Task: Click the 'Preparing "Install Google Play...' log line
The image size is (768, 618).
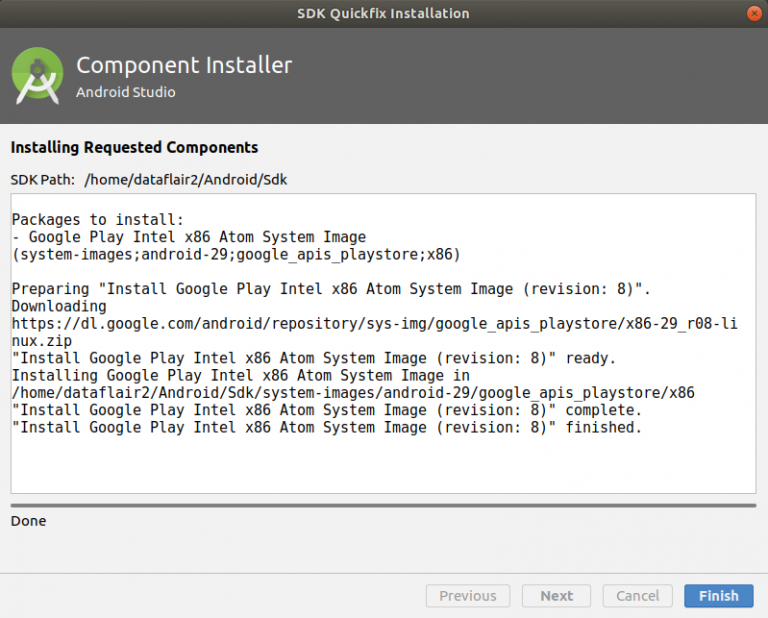Action: [331, 289]
